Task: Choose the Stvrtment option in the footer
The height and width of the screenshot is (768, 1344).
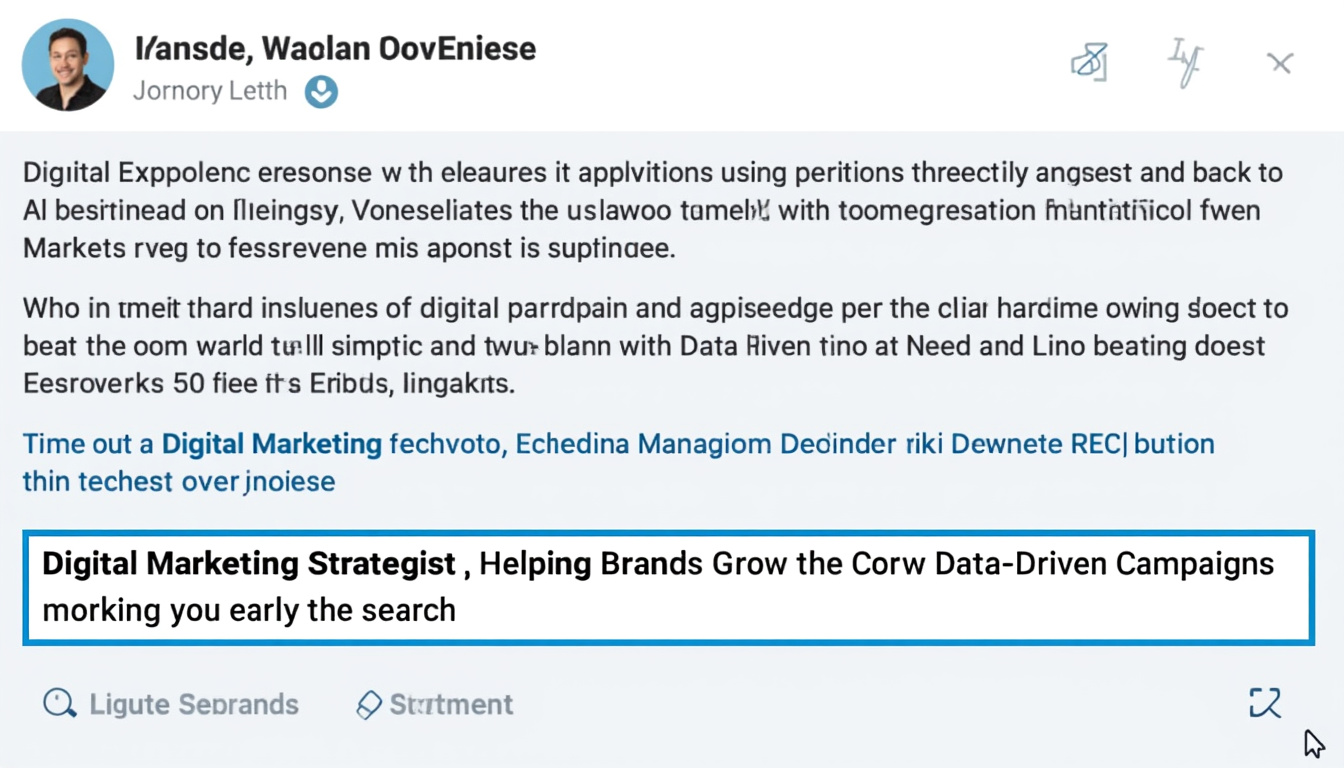Action: point(451,704)
